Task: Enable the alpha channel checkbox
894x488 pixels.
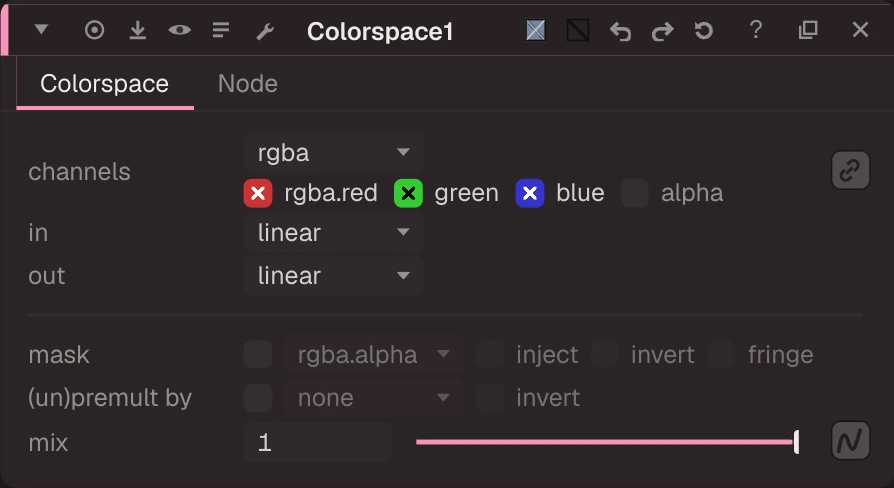Action: [x=634, y=193]
